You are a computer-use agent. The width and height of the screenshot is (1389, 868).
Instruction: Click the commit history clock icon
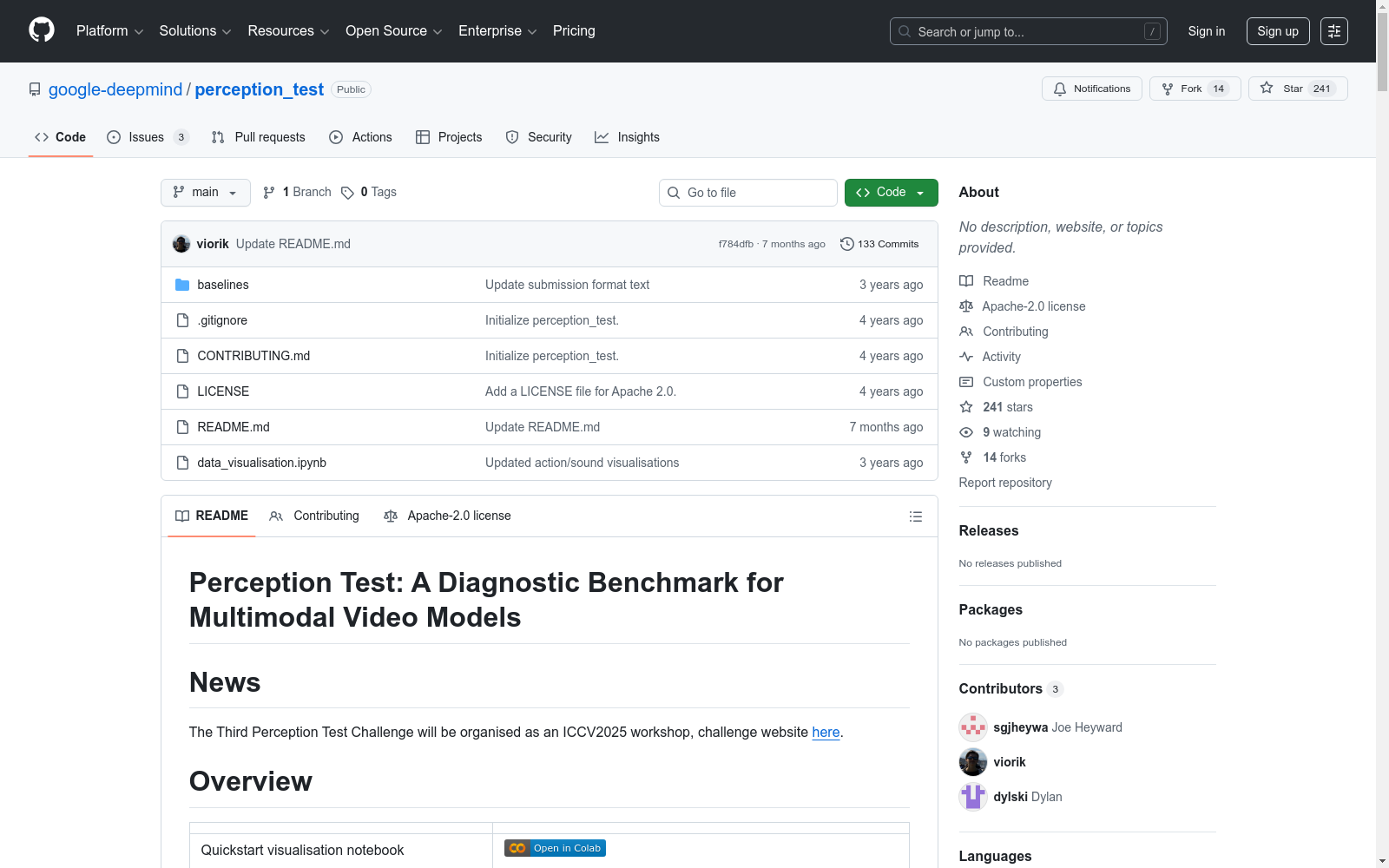[x=847, y=244]
